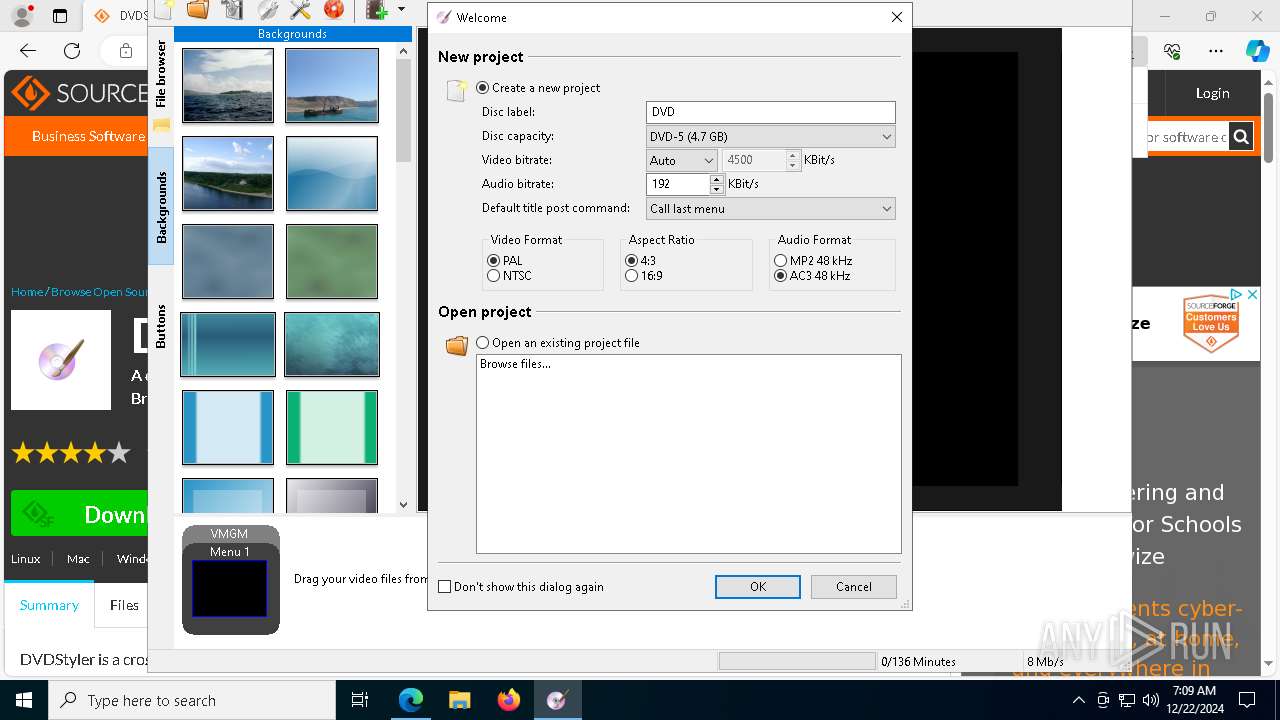
Task: Click open project folder icon in Welcome dialog
Action: click(457, 346)
